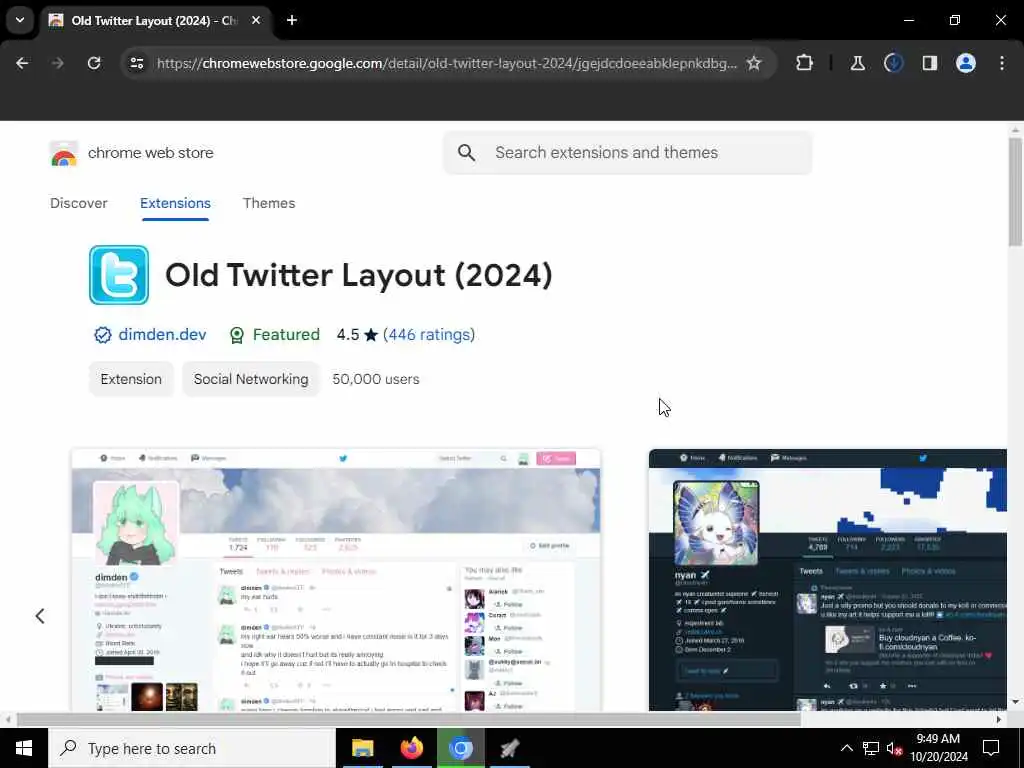1024x768 pixels.
Task: Expand the tab search dropdown arrow
Action: tap(20, 20)
